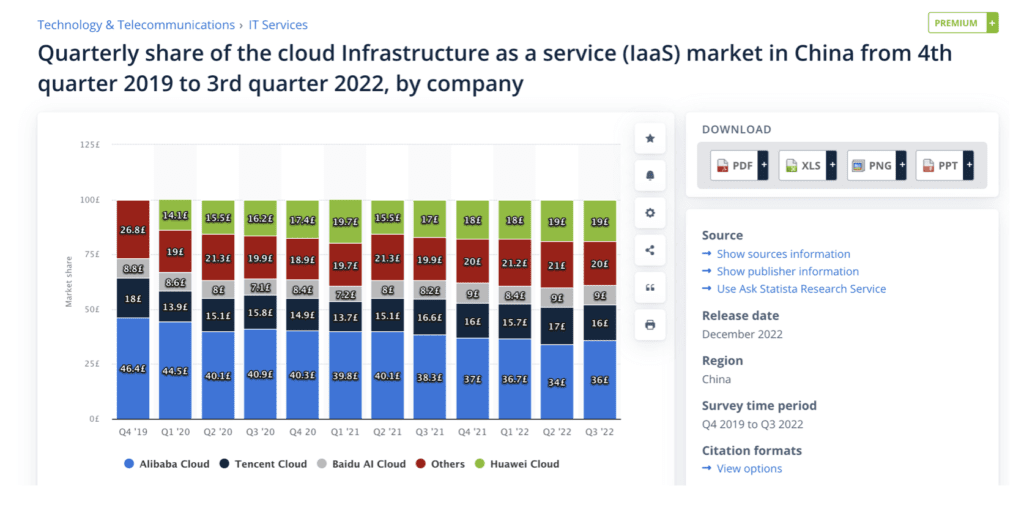Click Alibaba Cloud 46.4 bar in Q4 '19
This screenshot has height=513, width=1024.
[x=133, y=368]
